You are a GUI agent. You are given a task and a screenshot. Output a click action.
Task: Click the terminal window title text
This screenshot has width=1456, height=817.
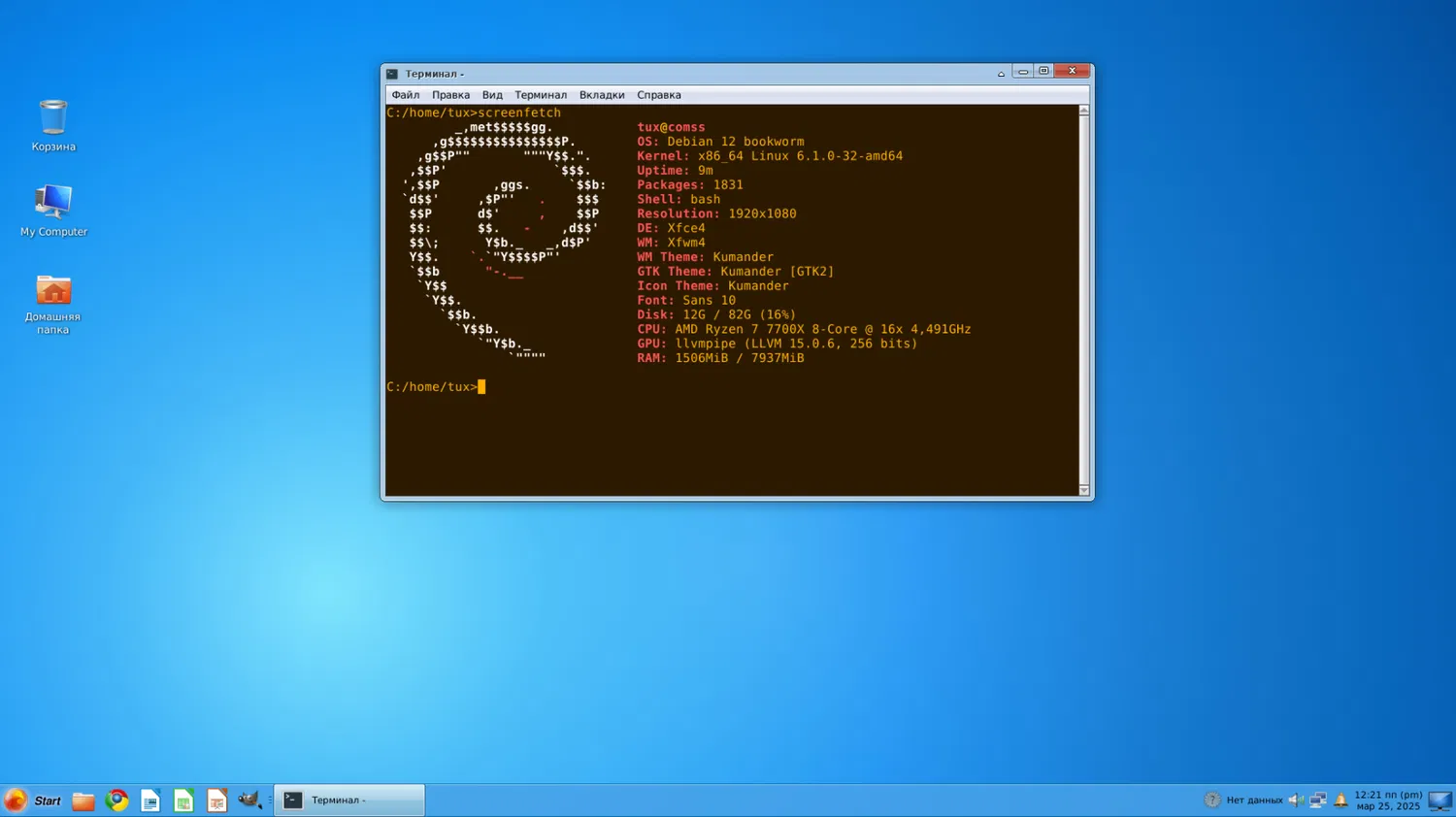[x=434, y=74]
